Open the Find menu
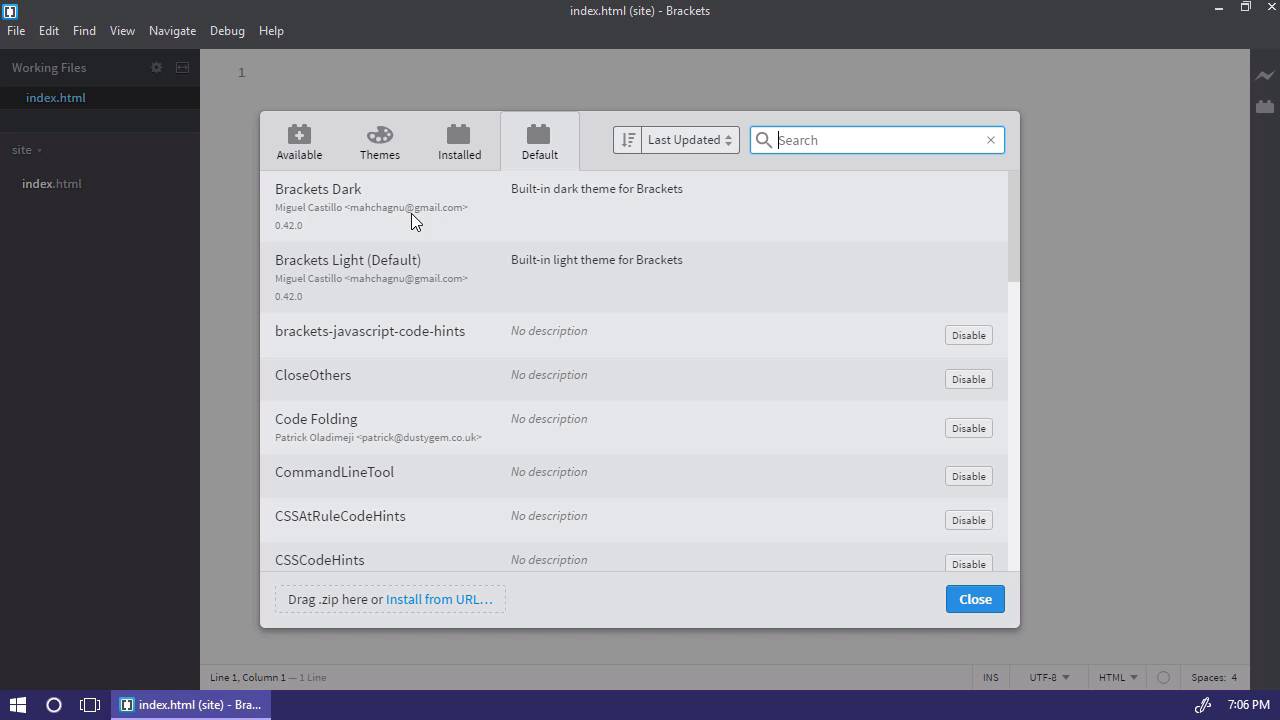 point(84,31)
